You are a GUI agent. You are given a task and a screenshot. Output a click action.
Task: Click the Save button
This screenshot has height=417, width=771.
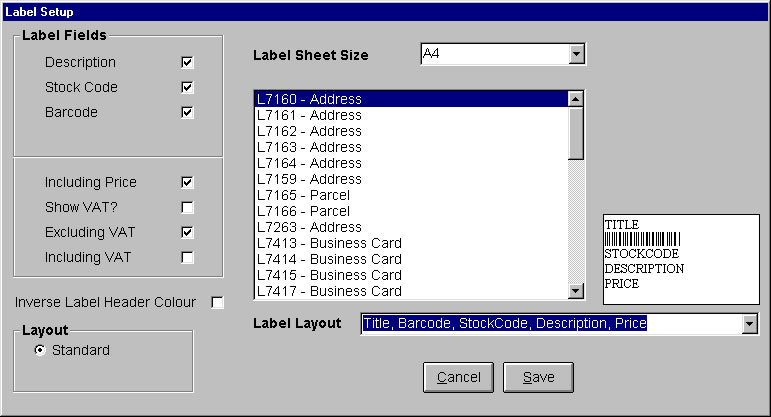click(538, 377)
